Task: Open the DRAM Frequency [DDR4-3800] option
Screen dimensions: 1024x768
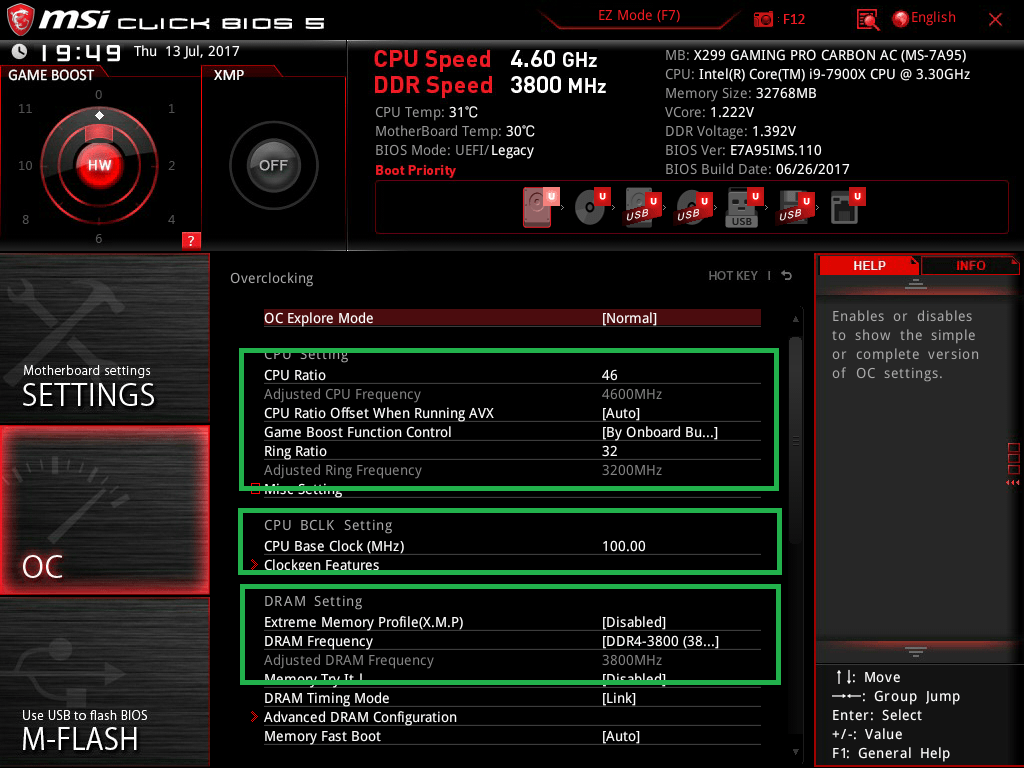Action: [512, 641]
